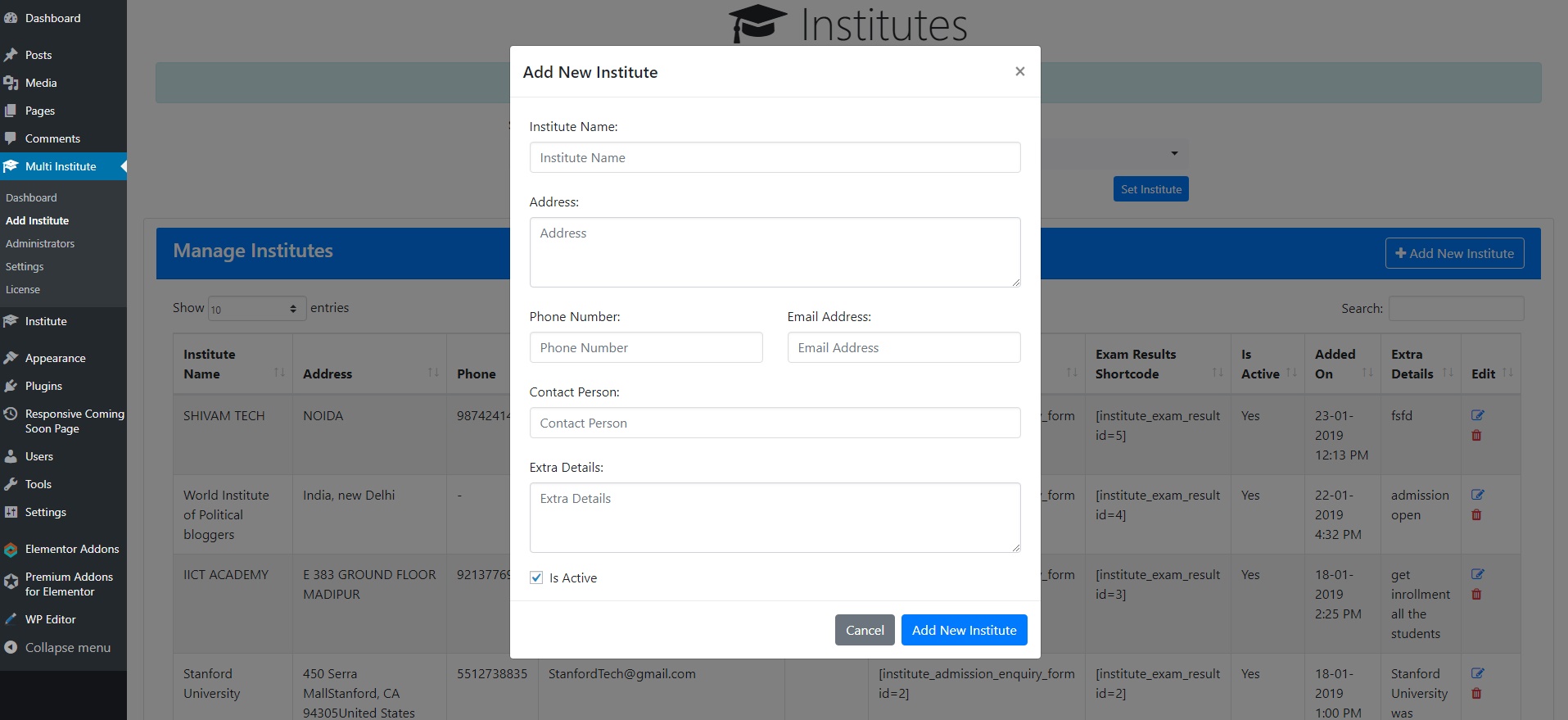The height and width of the screenshot is (720, 1568).
Task: Click the WP Editor pencil icon
Action: (11, 619)
